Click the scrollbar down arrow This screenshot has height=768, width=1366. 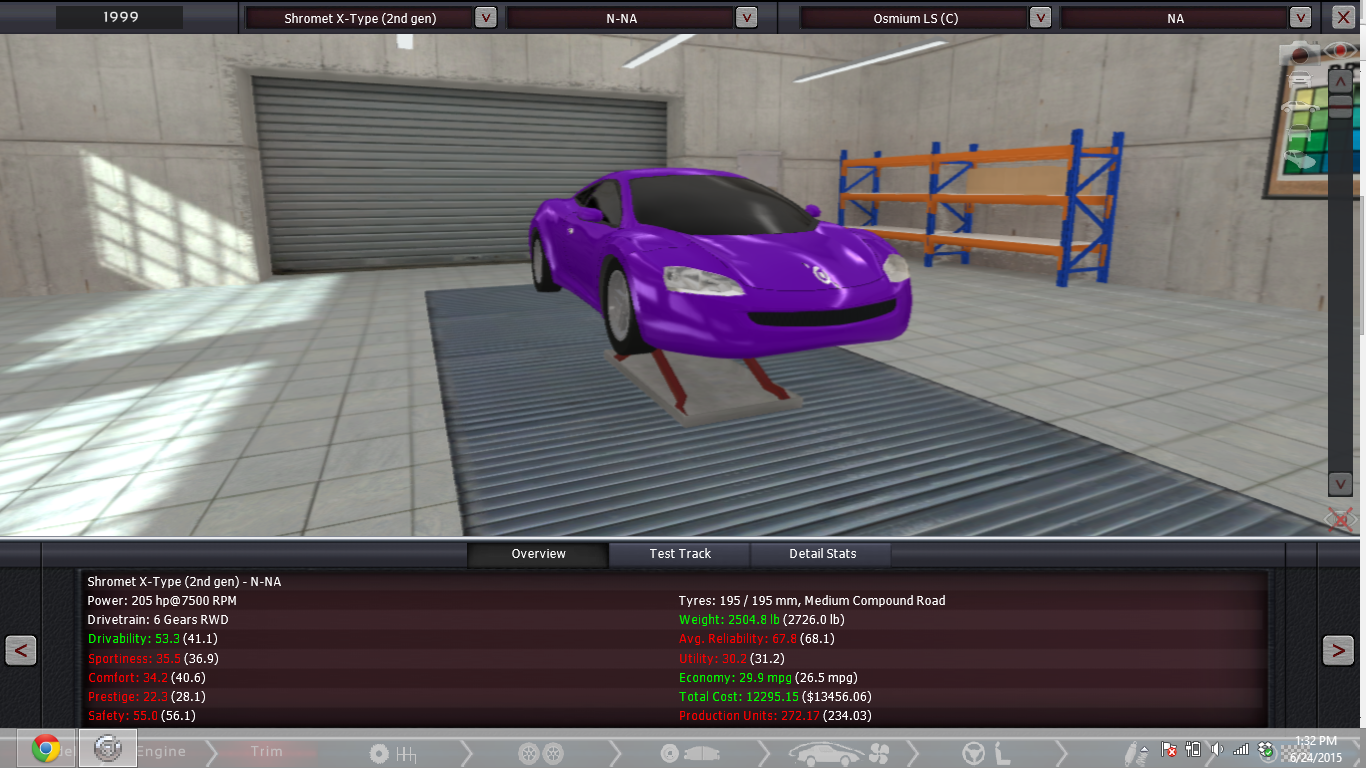pyautogui.click(x=1340, y=484)
